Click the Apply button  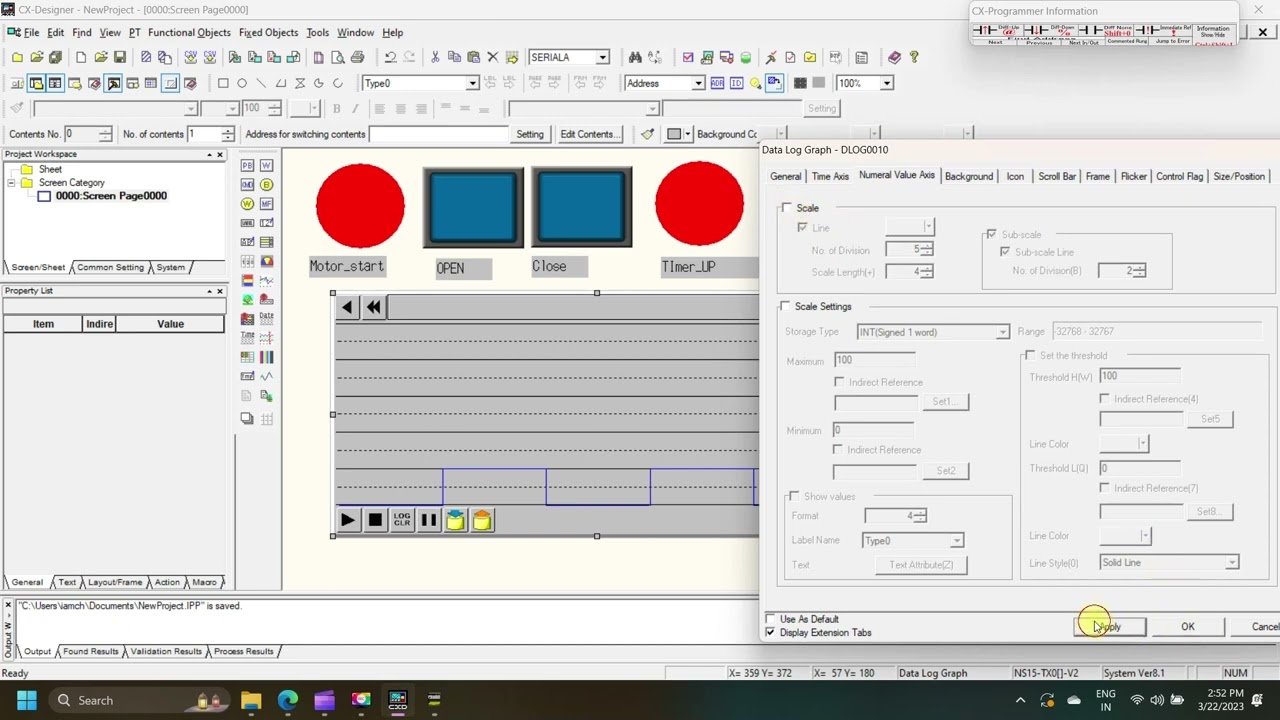[x=1110, y=627]
